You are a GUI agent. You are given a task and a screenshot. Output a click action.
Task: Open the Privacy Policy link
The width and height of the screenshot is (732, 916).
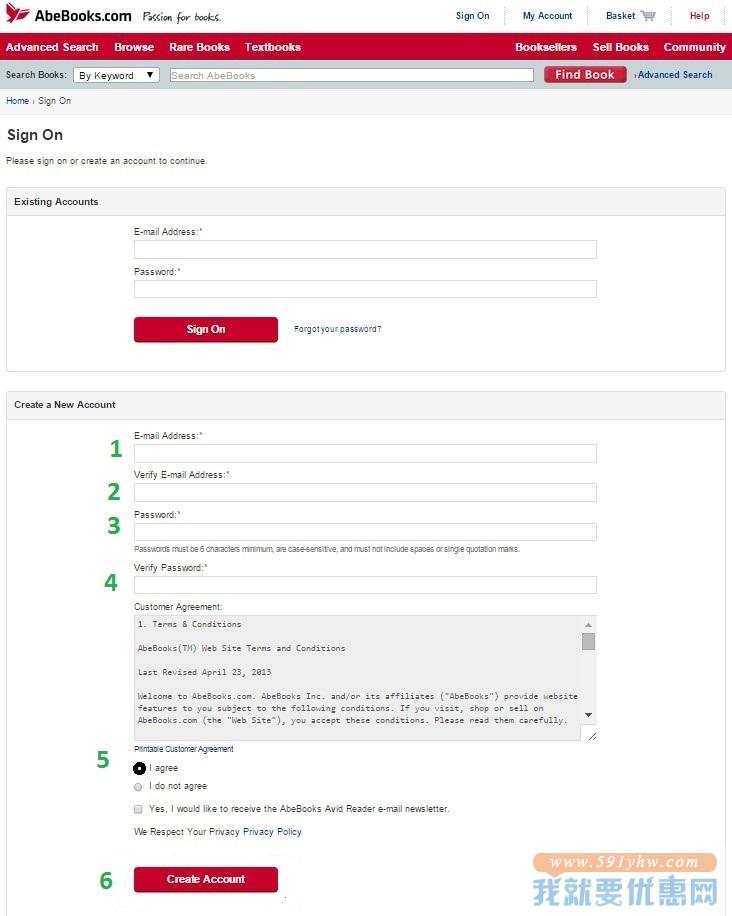[272, 832]
